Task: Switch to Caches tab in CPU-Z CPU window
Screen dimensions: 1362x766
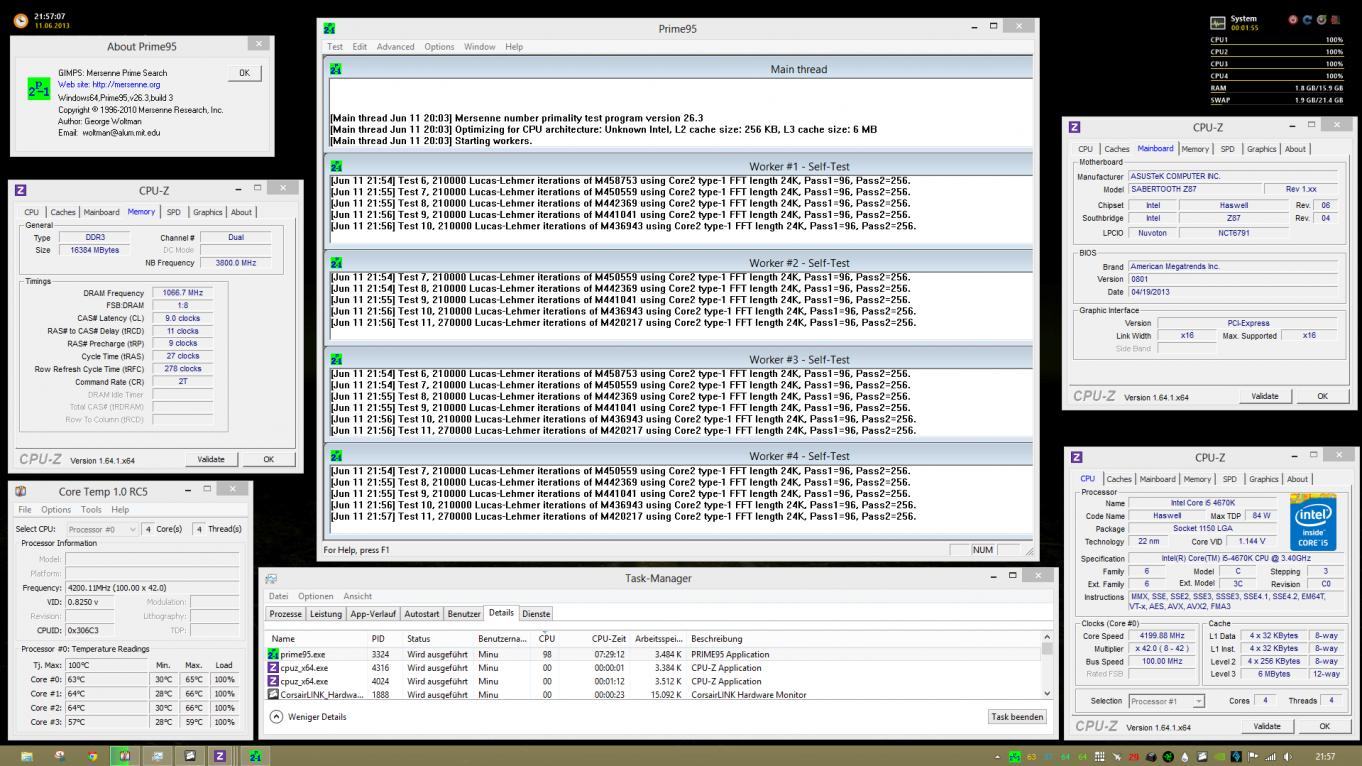Action: click(x=1119, y=479)
